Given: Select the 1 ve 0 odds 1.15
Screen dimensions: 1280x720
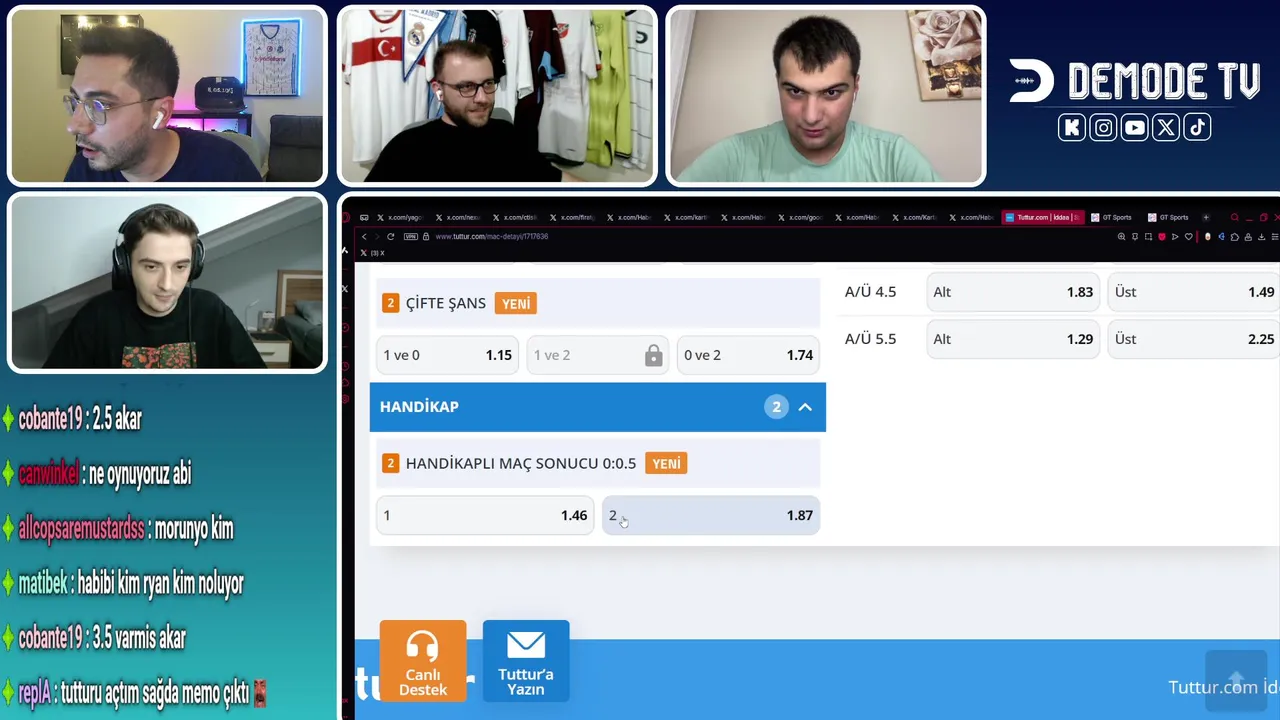Looking at the screenshot, I should (447, 355).
